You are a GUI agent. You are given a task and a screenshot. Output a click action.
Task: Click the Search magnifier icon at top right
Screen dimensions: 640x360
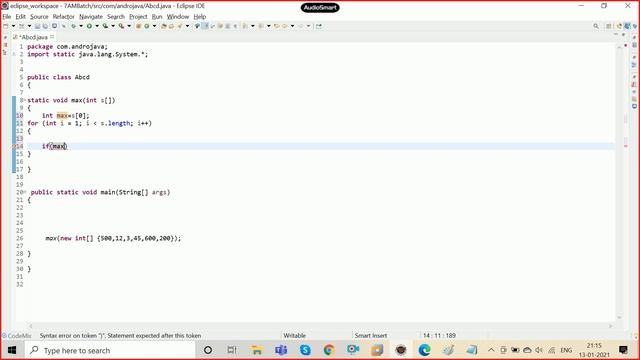(596, 26)
